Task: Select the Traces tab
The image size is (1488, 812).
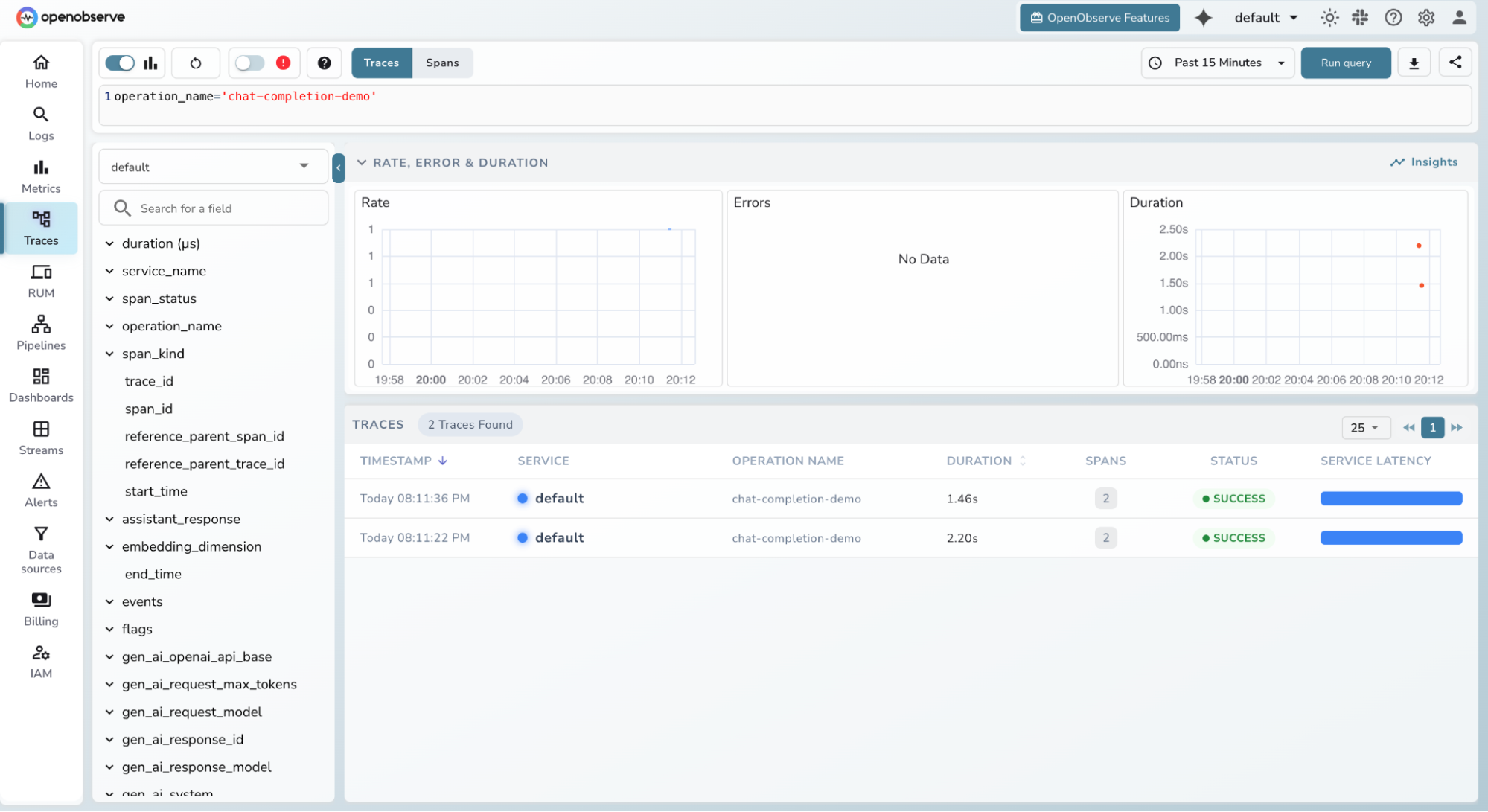Action: [381, 63]
